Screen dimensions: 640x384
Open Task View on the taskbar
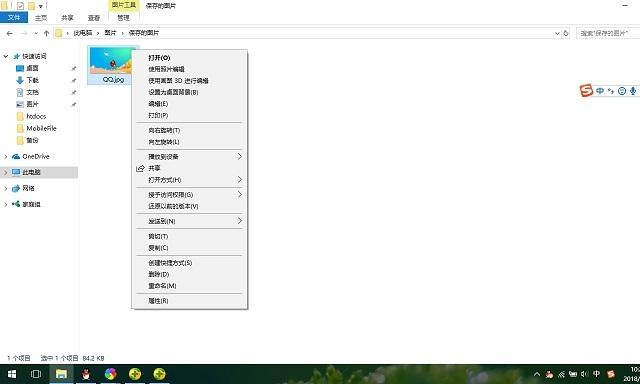[36, 374]
